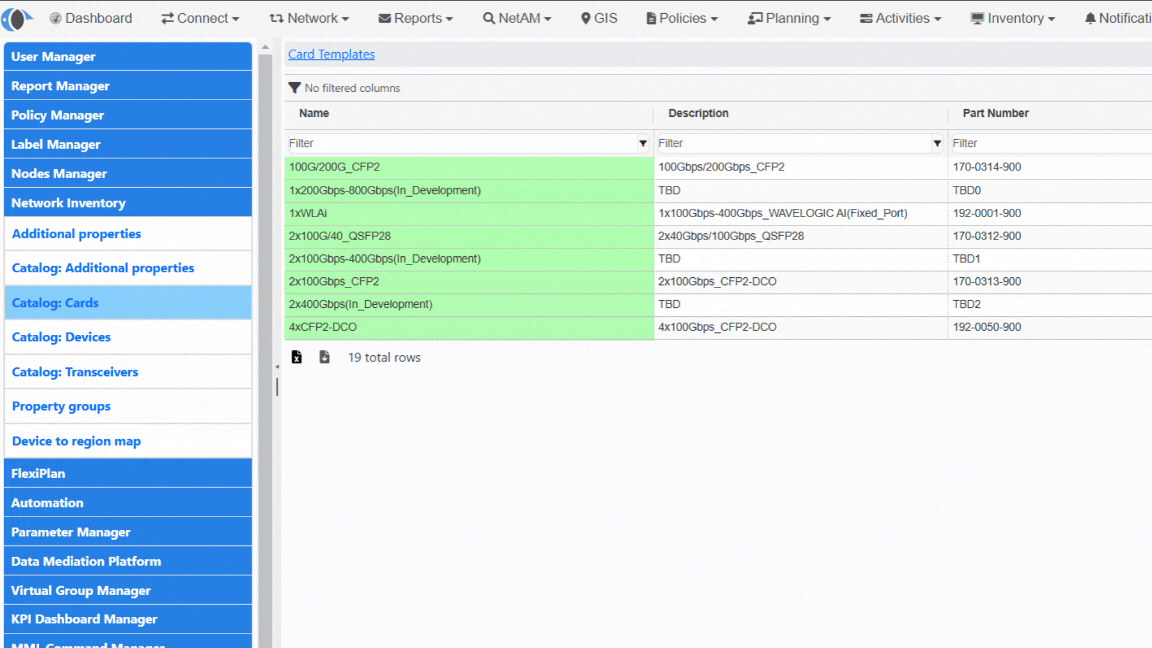Open Catalog: Transceivers page

128,372
